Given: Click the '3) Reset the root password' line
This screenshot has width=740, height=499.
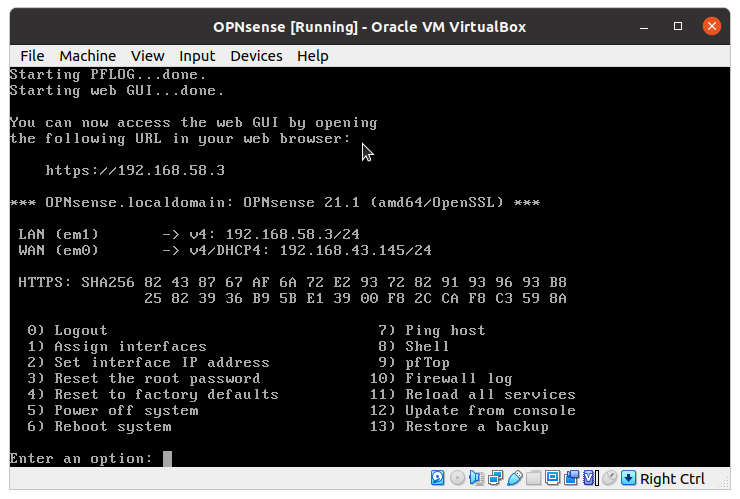Looking at the screenshot, I should click(x=144, y=379).
